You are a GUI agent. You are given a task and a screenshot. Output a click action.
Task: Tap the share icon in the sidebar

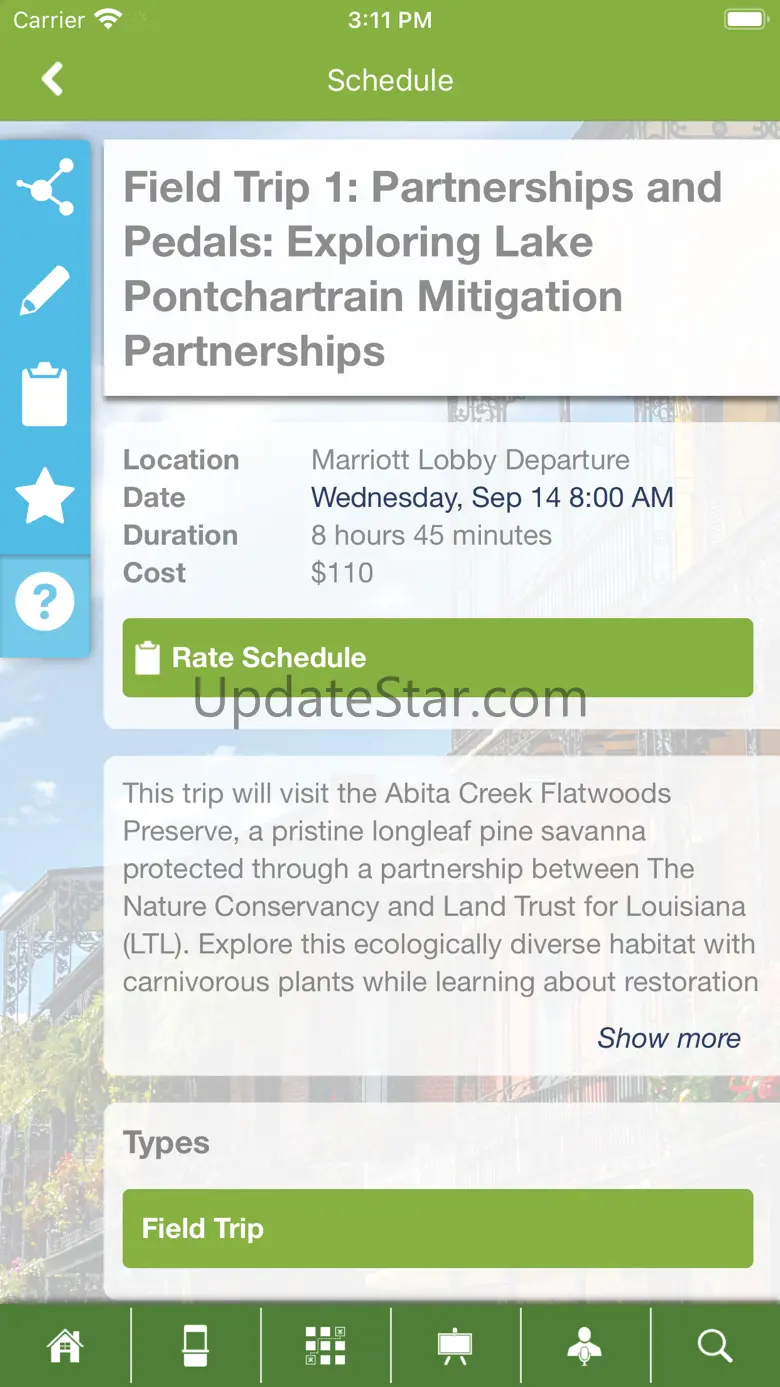click(x=45, y=187)
